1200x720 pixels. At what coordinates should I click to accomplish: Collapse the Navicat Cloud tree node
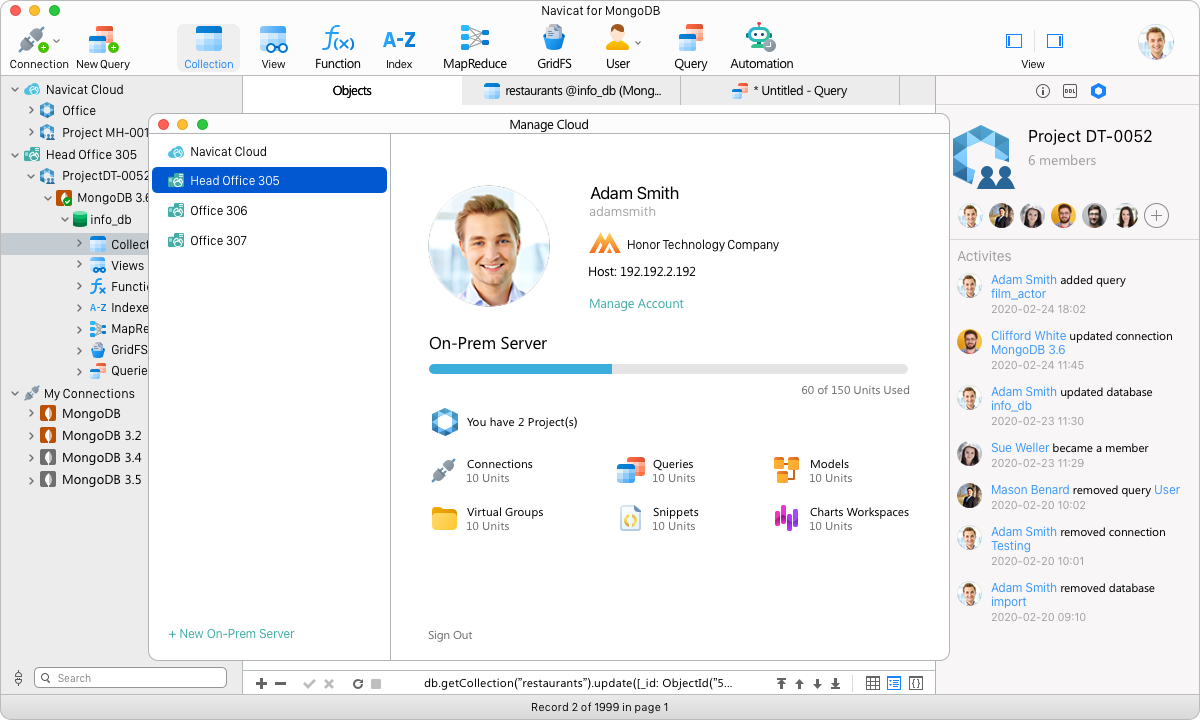pyautogui.click(x=15, y=89)
